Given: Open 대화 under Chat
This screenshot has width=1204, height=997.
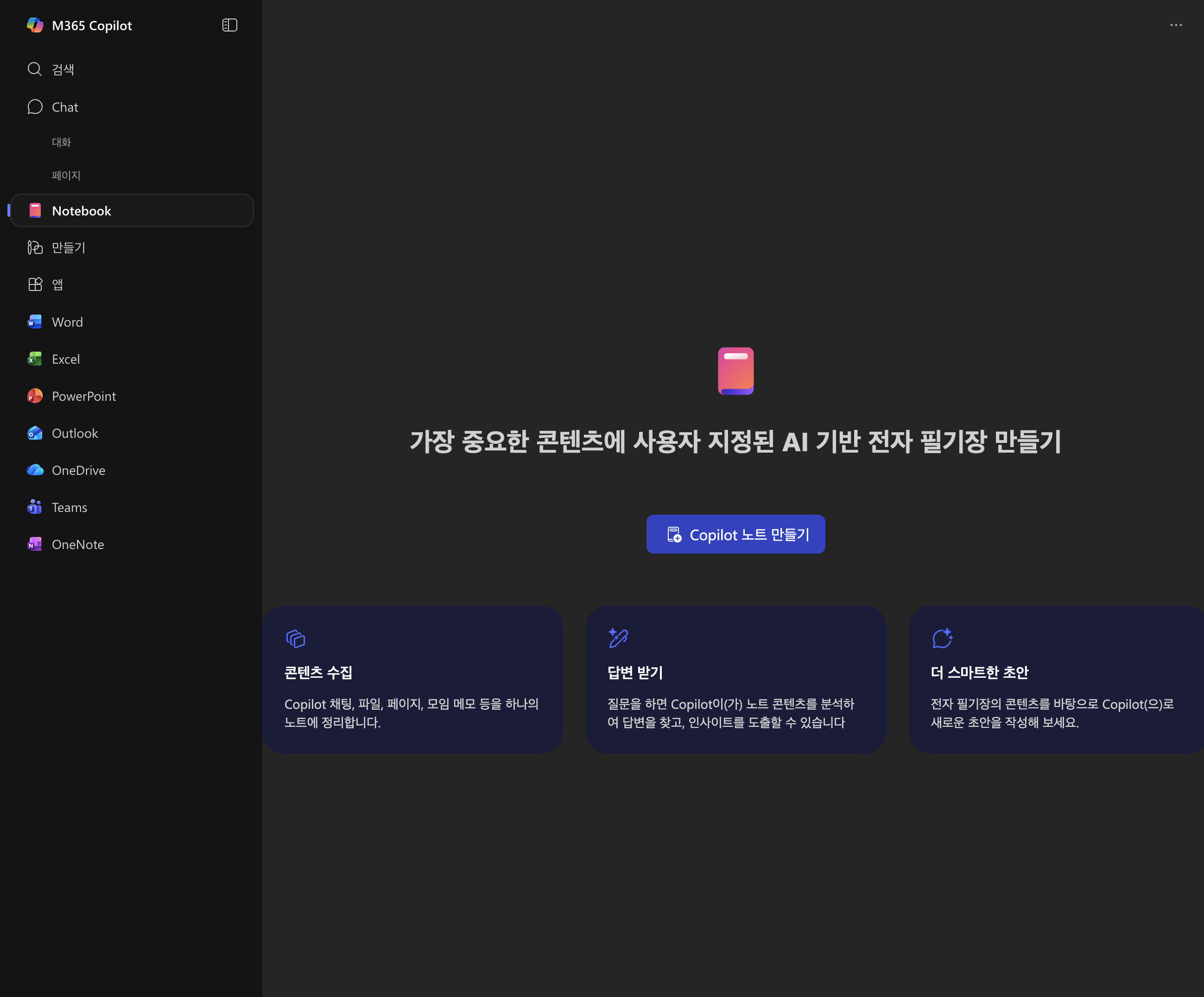Looking at the screenshot, I should pos(61,142).
